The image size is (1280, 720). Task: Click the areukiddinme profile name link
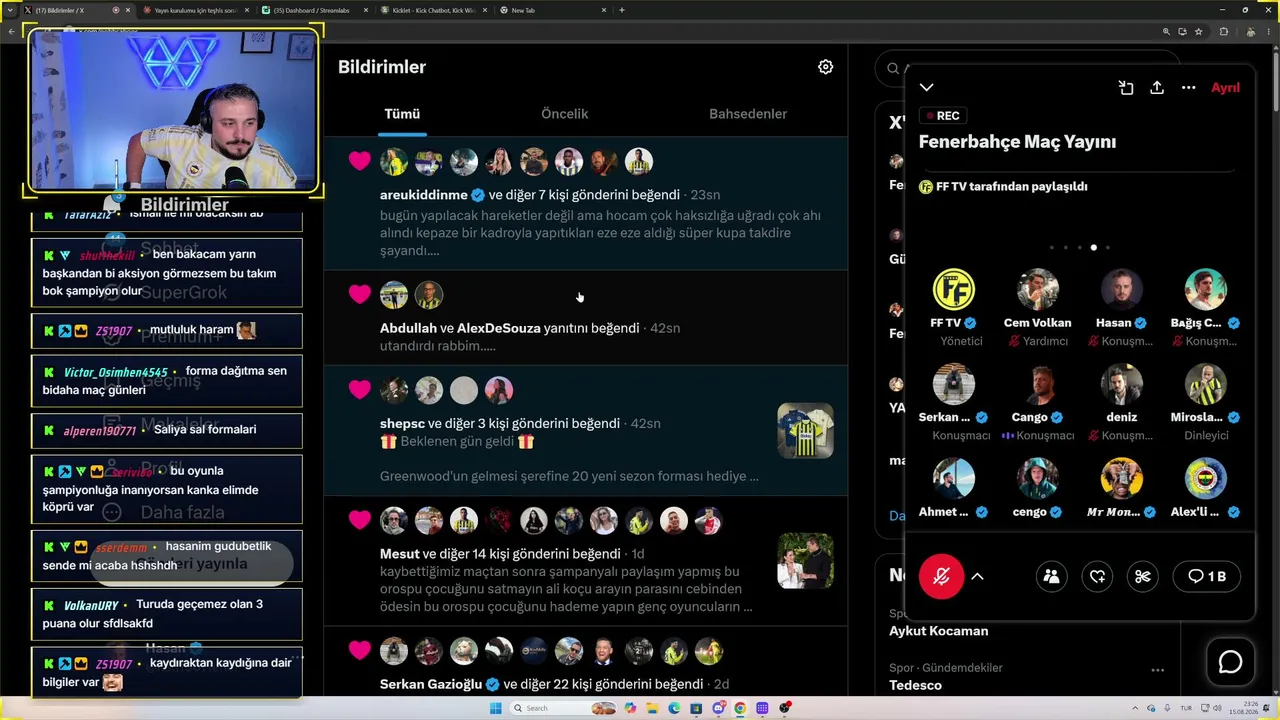point(424,195)
